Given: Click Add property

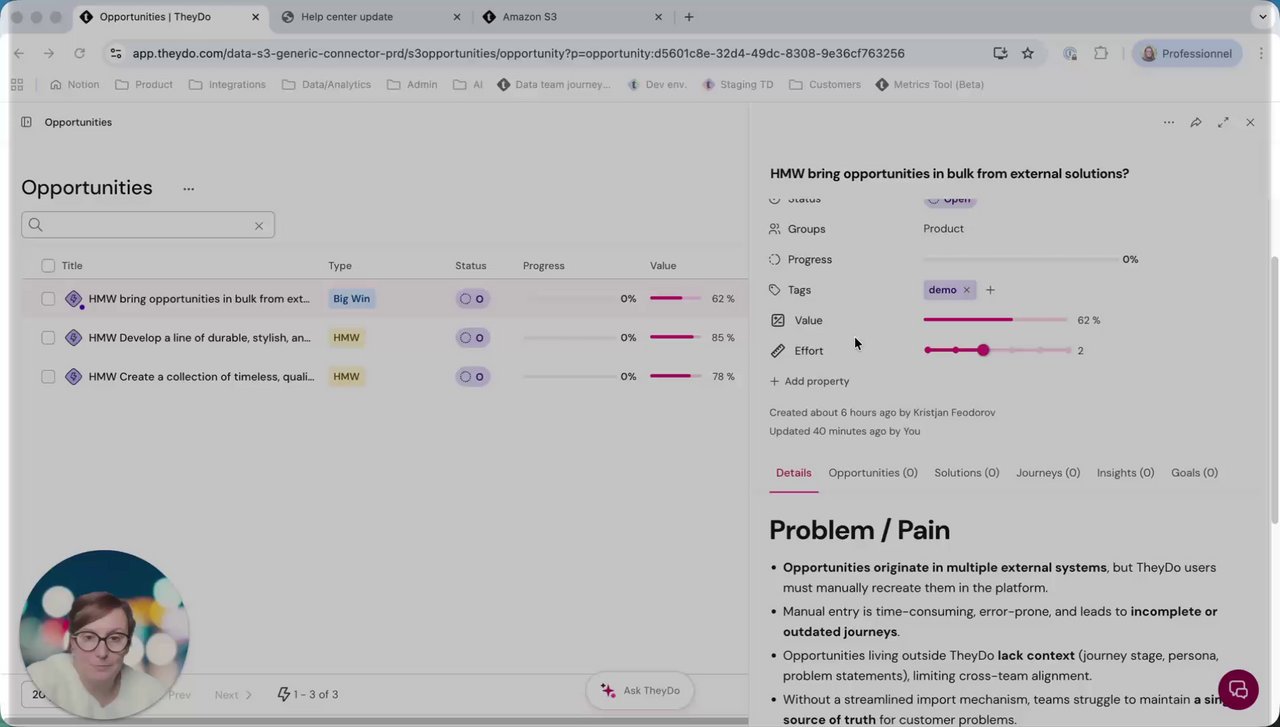Looking at the screenshot, I should pyautogui.click(x=809, y=381).
